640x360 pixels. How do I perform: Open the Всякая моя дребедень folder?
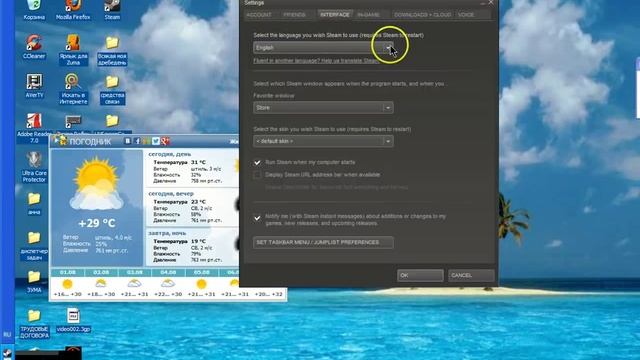(112, 51)
